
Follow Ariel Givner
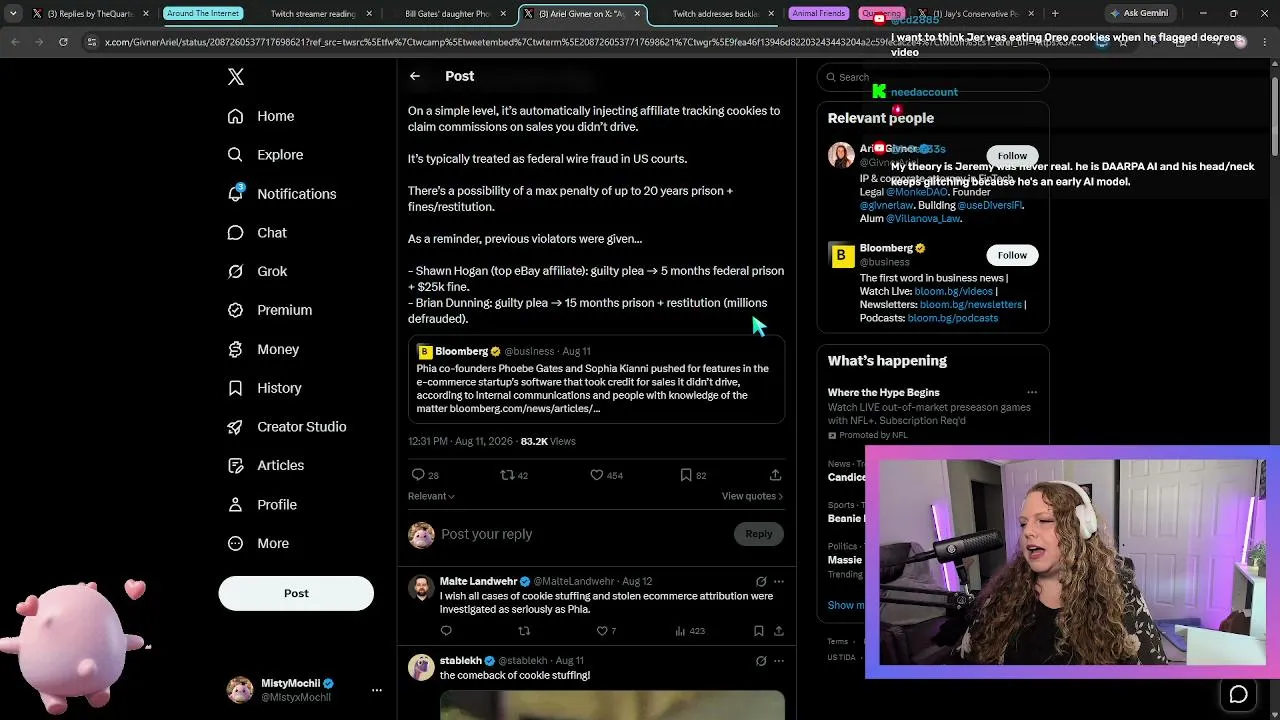point(1012,156)
